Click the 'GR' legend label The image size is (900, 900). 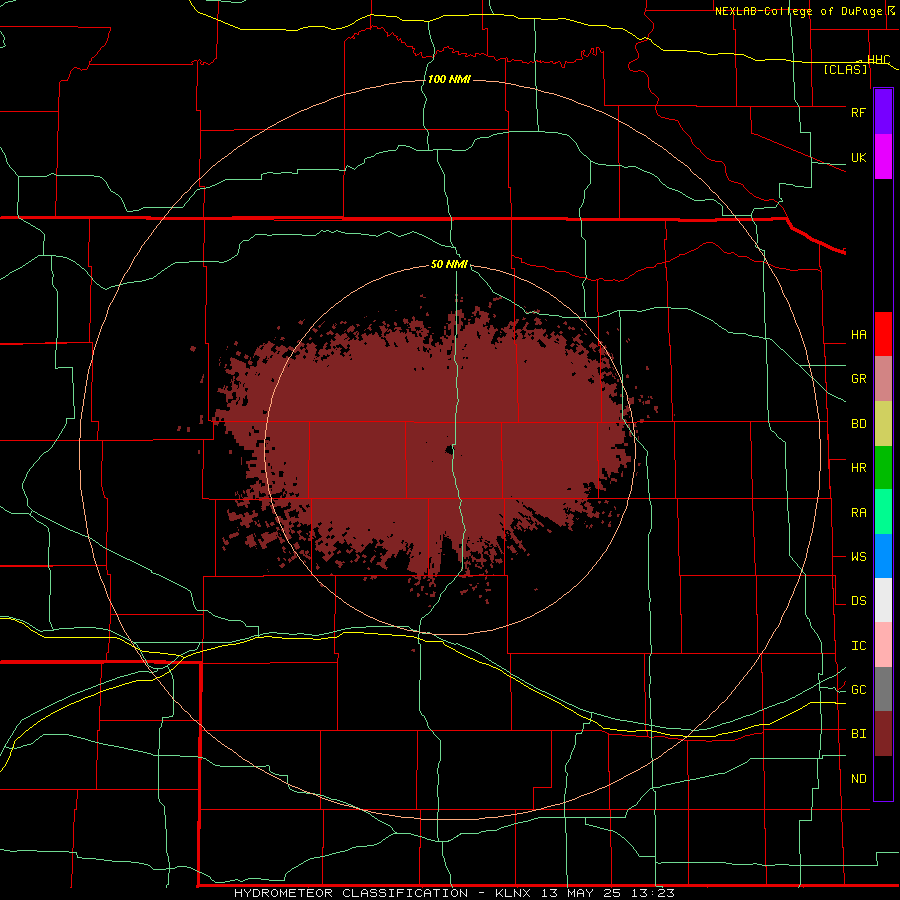858,379
